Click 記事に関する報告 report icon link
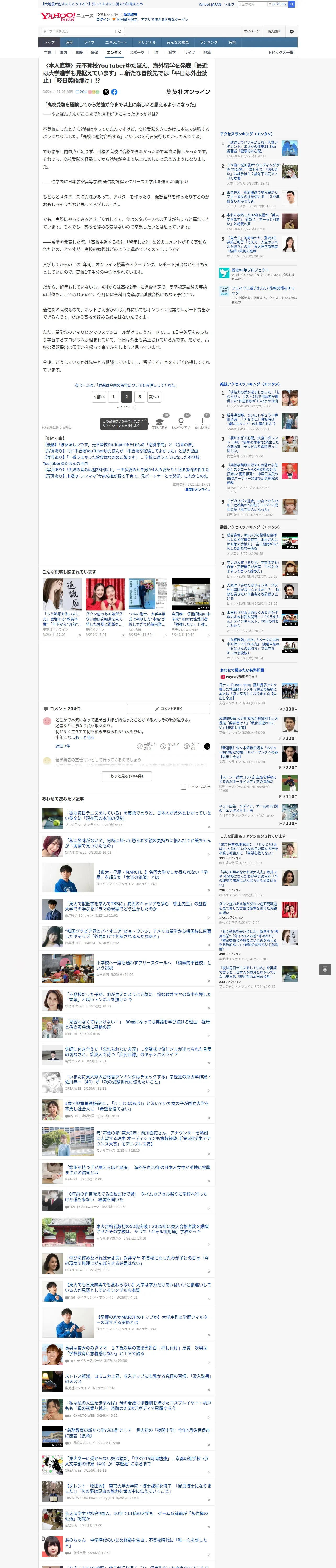The width and height of the screenshot is (336, 1568). [57, 427]
